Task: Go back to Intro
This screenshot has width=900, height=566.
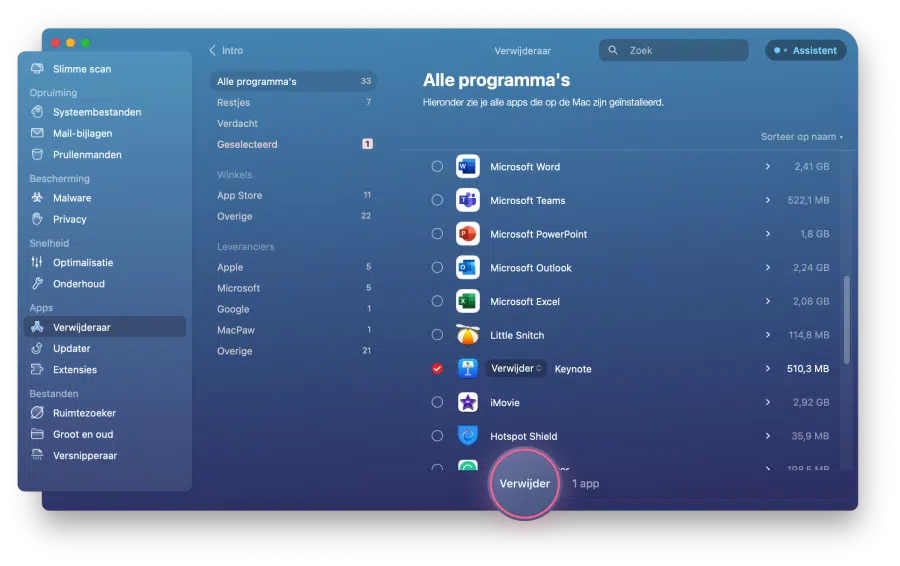Action: [x=226, y=51]
